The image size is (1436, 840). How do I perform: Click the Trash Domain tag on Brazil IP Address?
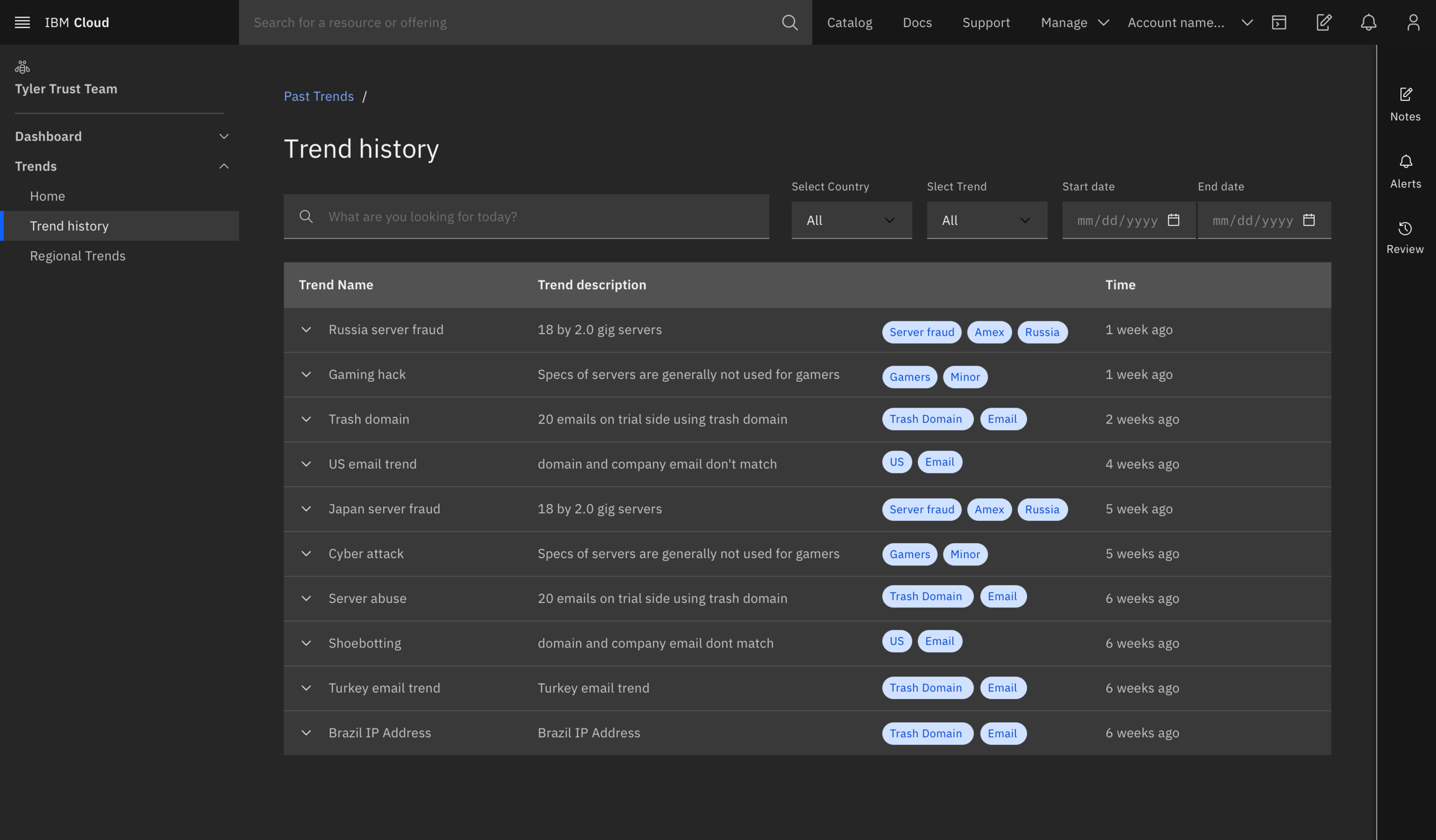pyautogui.click(x=925, y=733)
